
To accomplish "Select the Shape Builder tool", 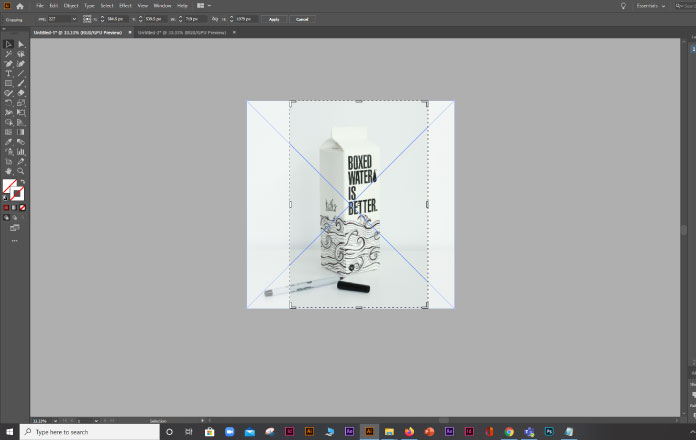I will (8, 122).
